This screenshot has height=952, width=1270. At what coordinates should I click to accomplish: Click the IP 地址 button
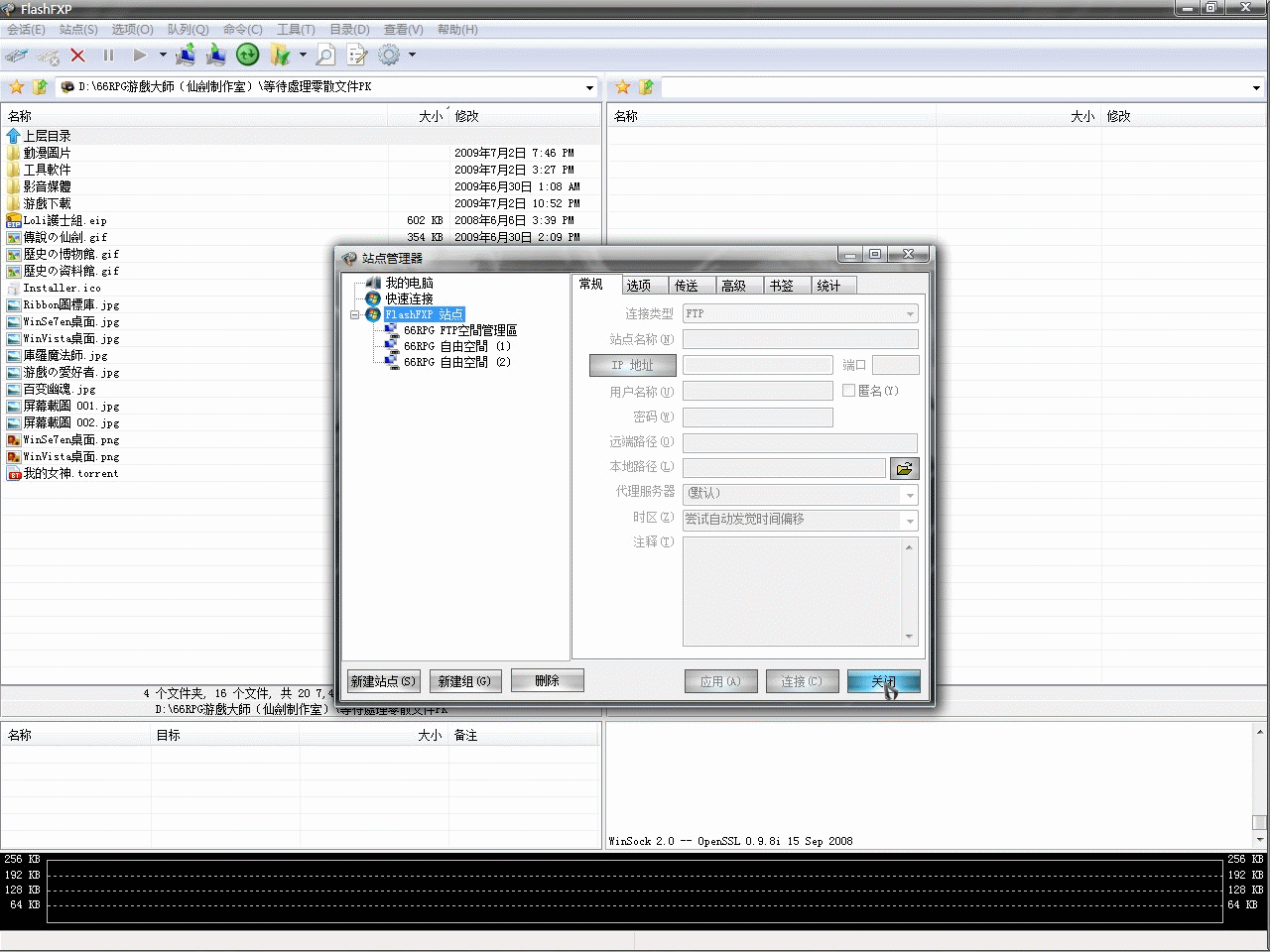point(633,365)
